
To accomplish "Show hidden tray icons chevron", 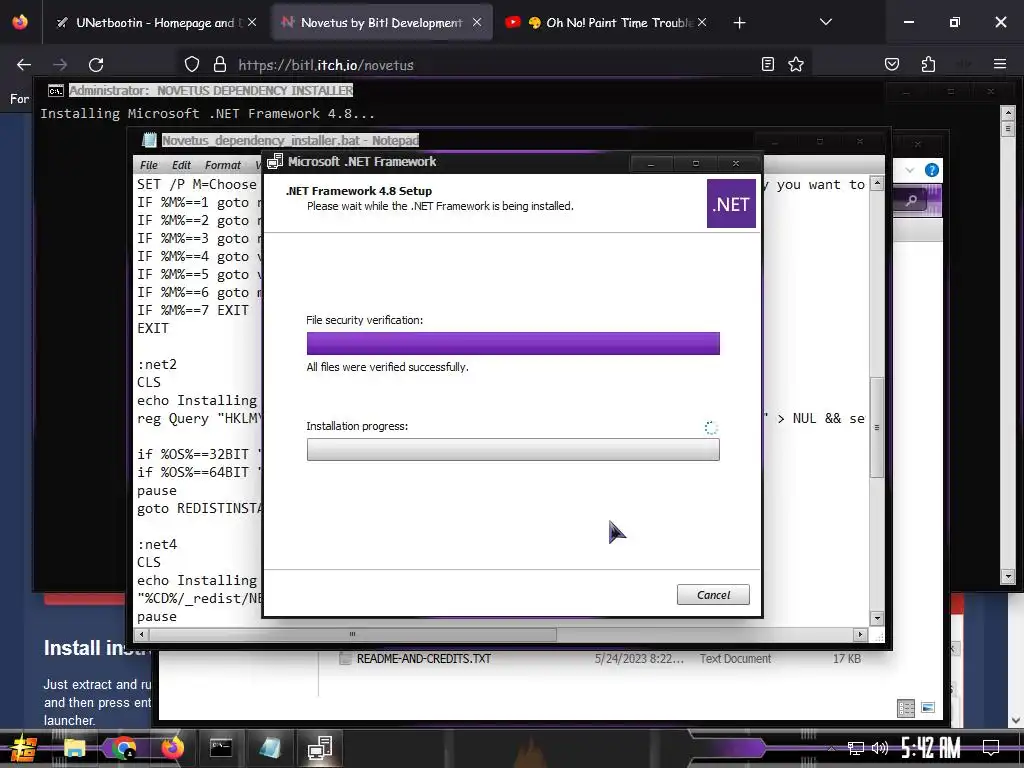I will (x=831, y=748).
